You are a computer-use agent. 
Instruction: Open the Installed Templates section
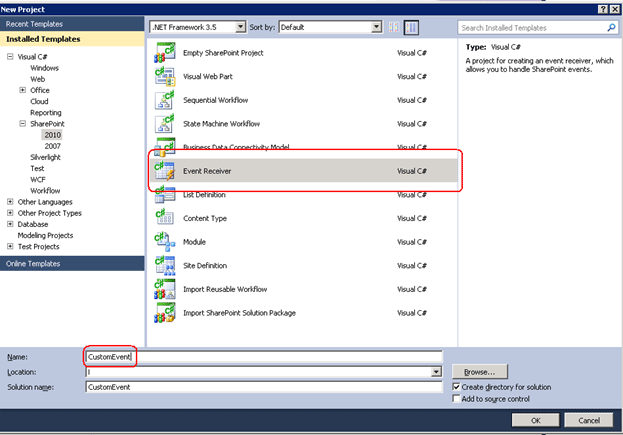click(x=72, y=39)
